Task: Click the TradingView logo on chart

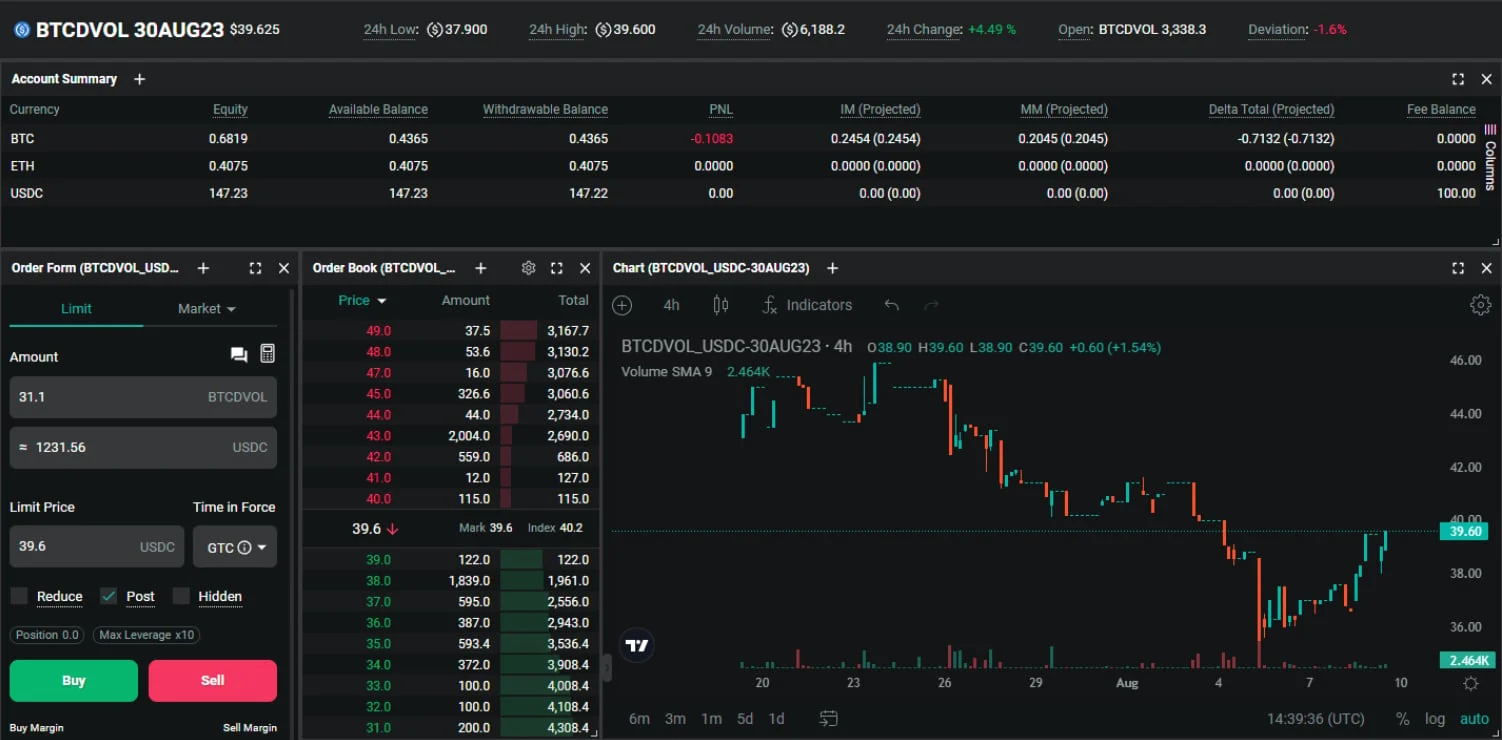Action: (x=637, y=646)
